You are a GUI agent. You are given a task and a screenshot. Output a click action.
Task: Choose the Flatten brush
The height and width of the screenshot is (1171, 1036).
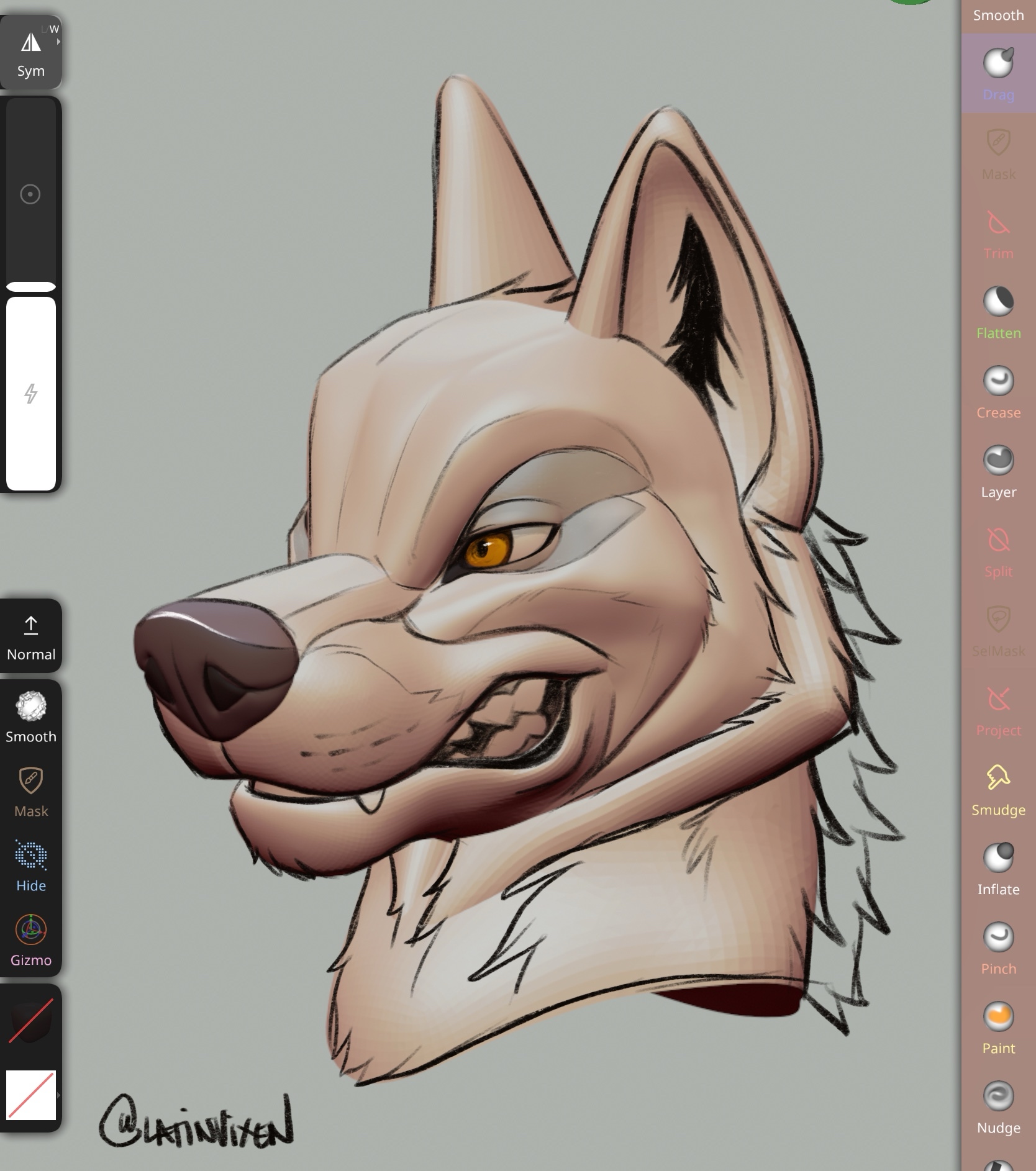(x=997, y=312)
